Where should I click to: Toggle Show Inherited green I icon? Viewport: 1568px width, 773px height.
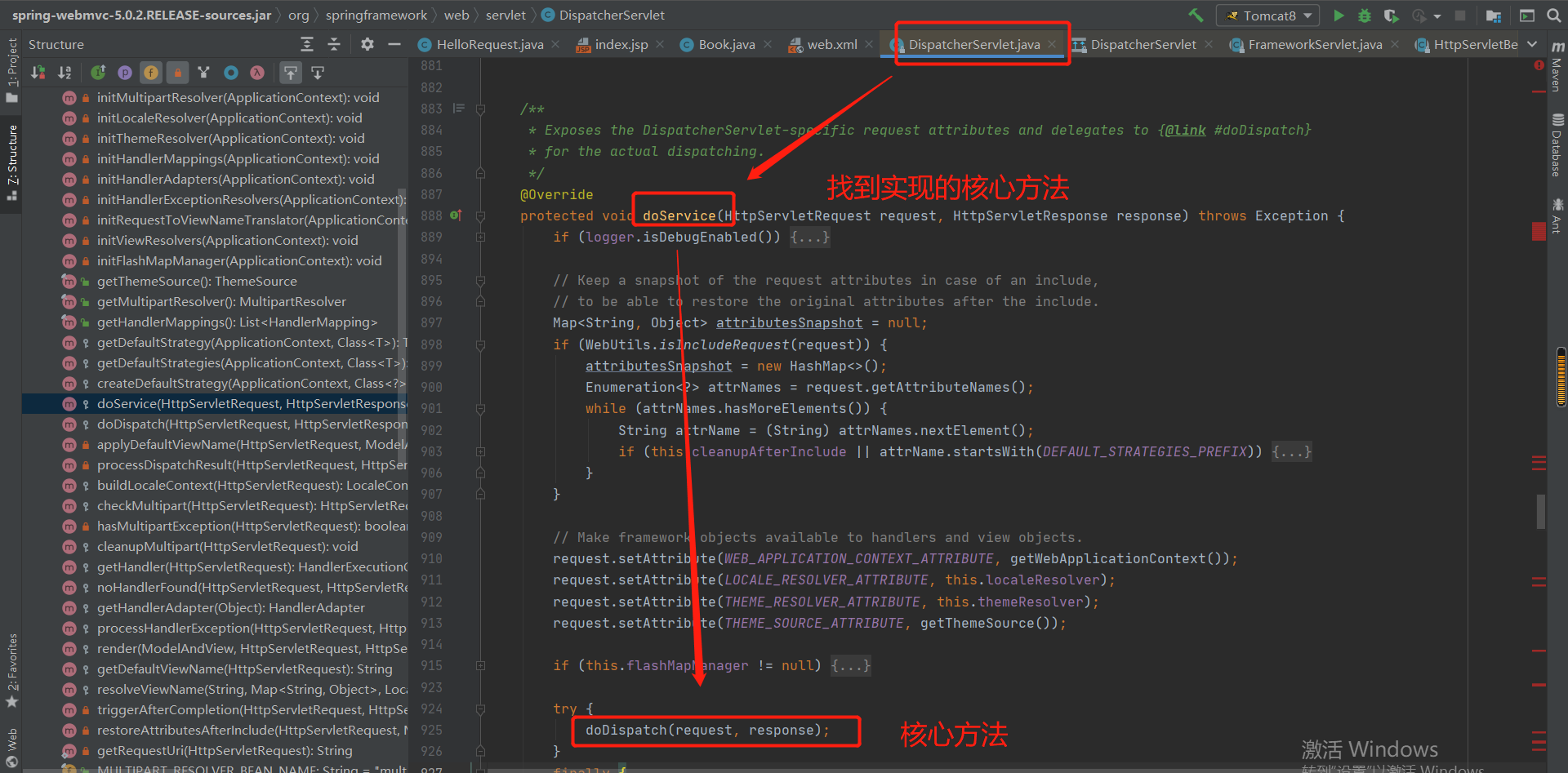coord(98,73)
